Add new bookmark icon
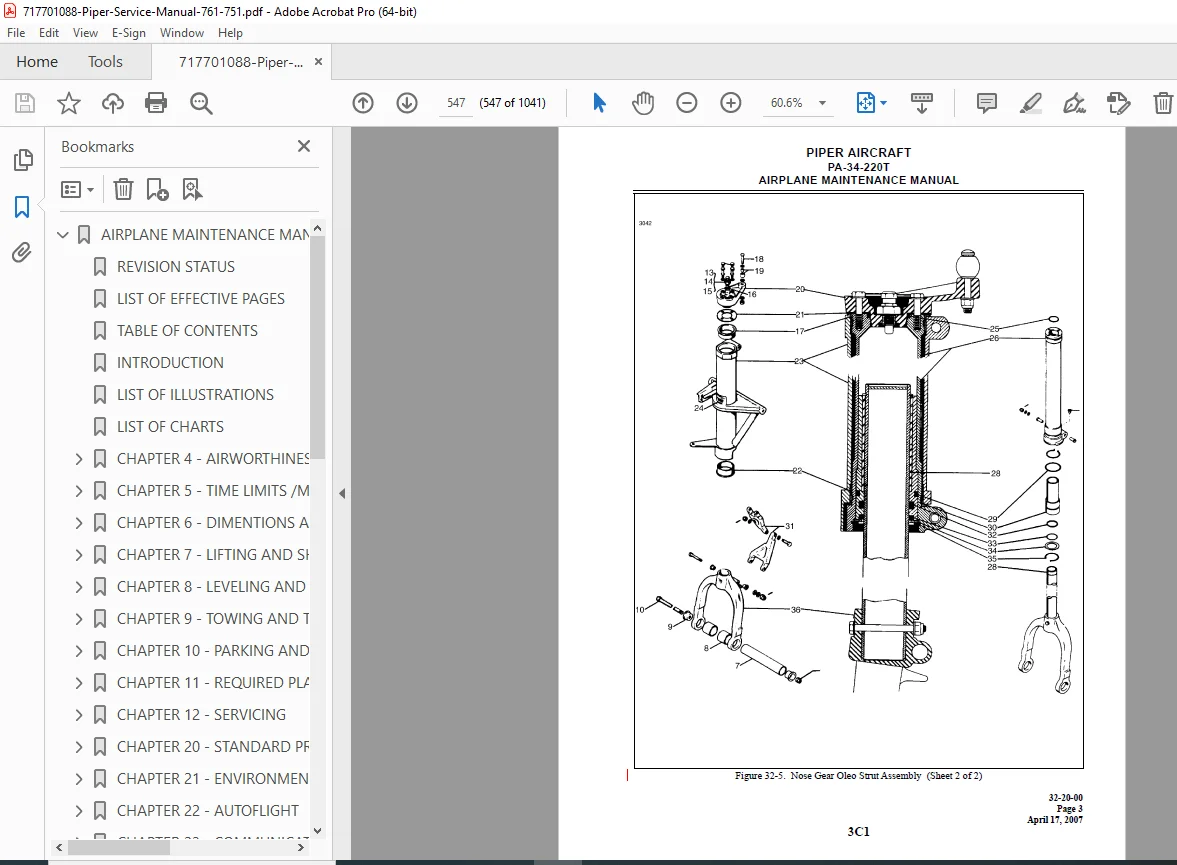 [157, 189]
